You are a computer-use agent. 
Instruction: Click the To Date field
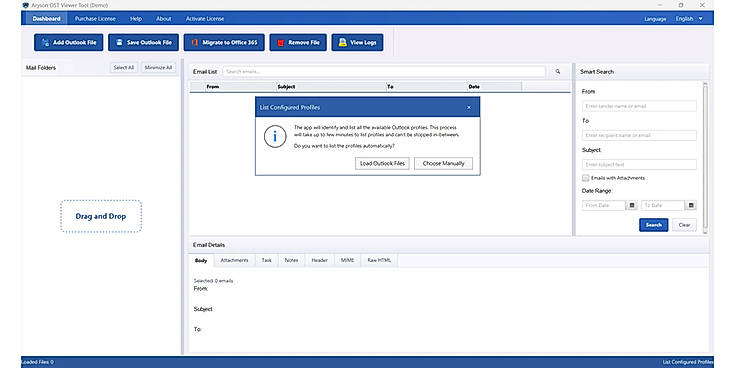click(663, 206)
